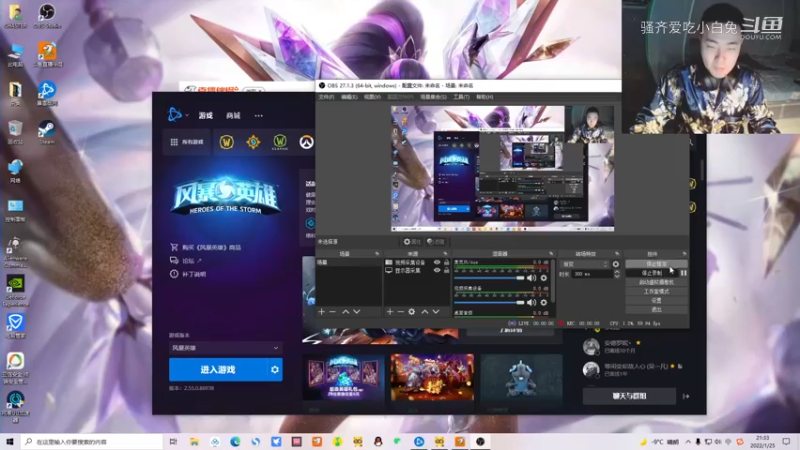Move source up with the arrow in OBS
800x450 pixels.
[x=424, y=311]
